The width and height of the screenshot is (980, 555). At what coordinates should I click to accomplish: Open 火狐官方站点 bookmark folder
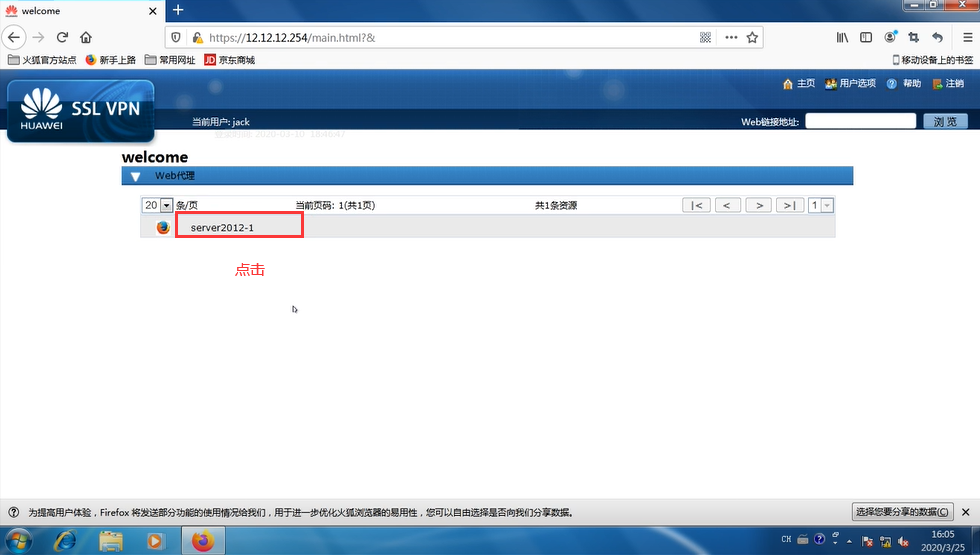click(42, 60)
